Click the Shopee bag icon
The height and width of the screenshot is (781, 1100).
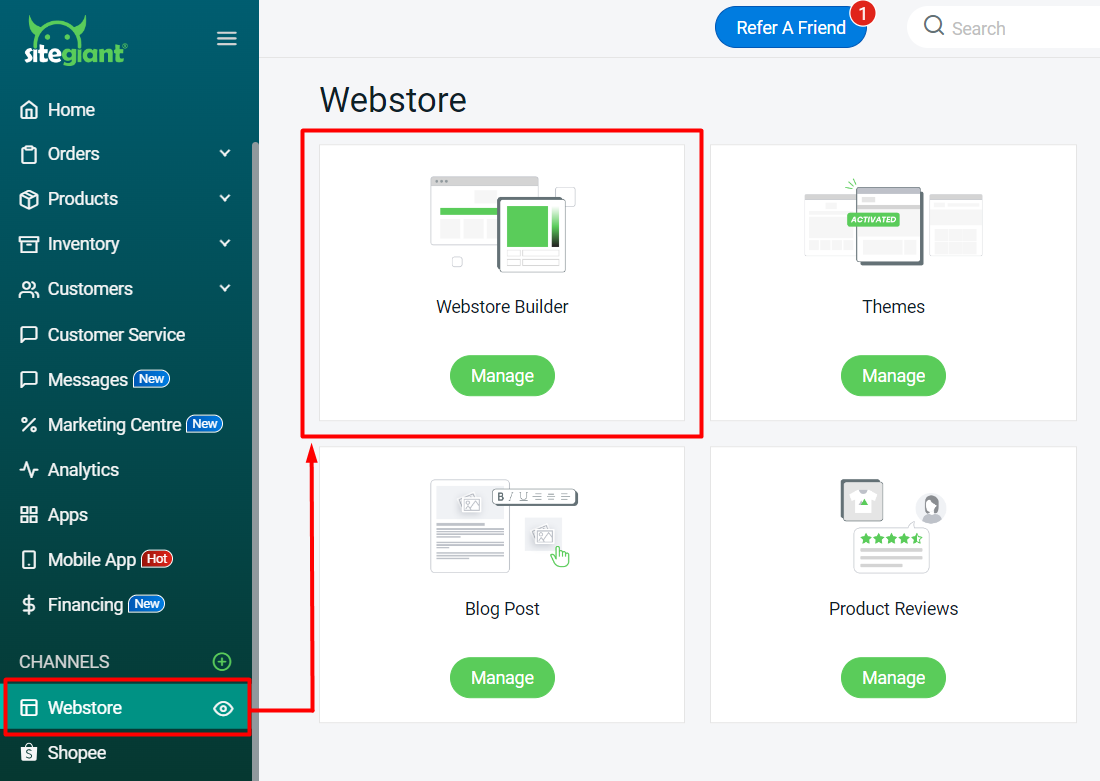pos(29,753)
